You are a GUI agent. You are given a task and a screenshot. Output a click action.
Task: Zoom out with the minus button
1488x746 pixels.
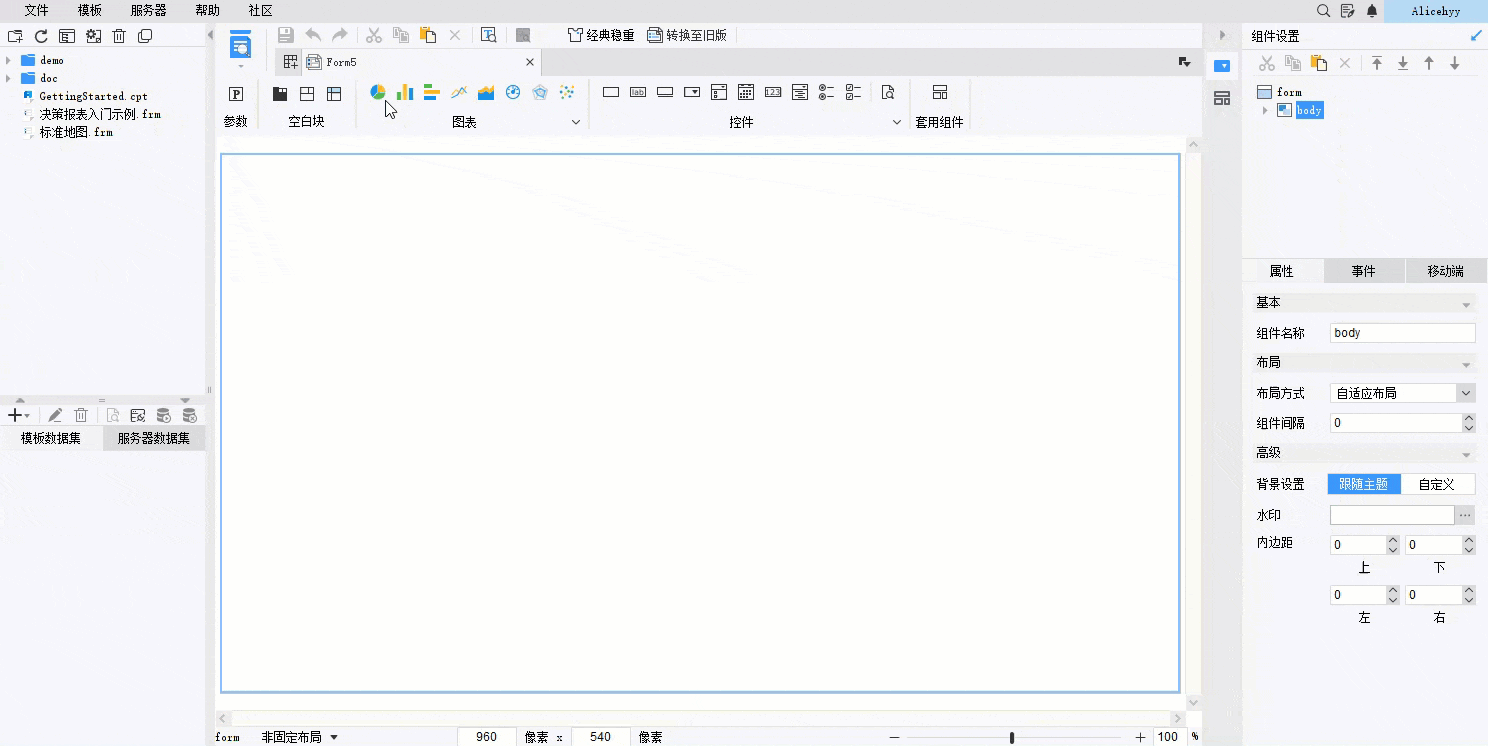coord(895,737)
